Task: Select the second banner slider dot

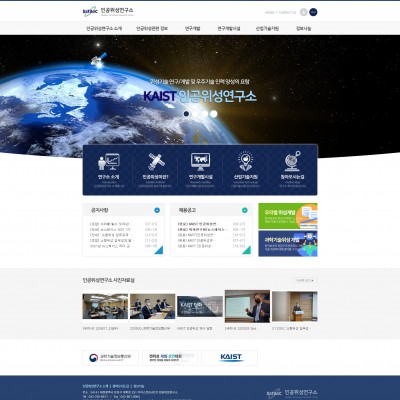Action: 195,114
